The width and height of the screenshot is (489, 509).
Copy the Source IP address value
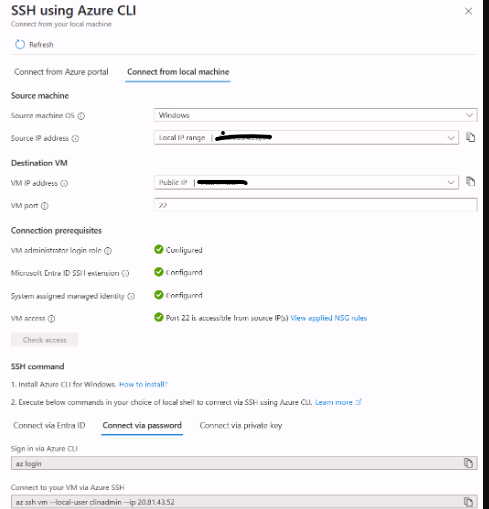[470, 137]
